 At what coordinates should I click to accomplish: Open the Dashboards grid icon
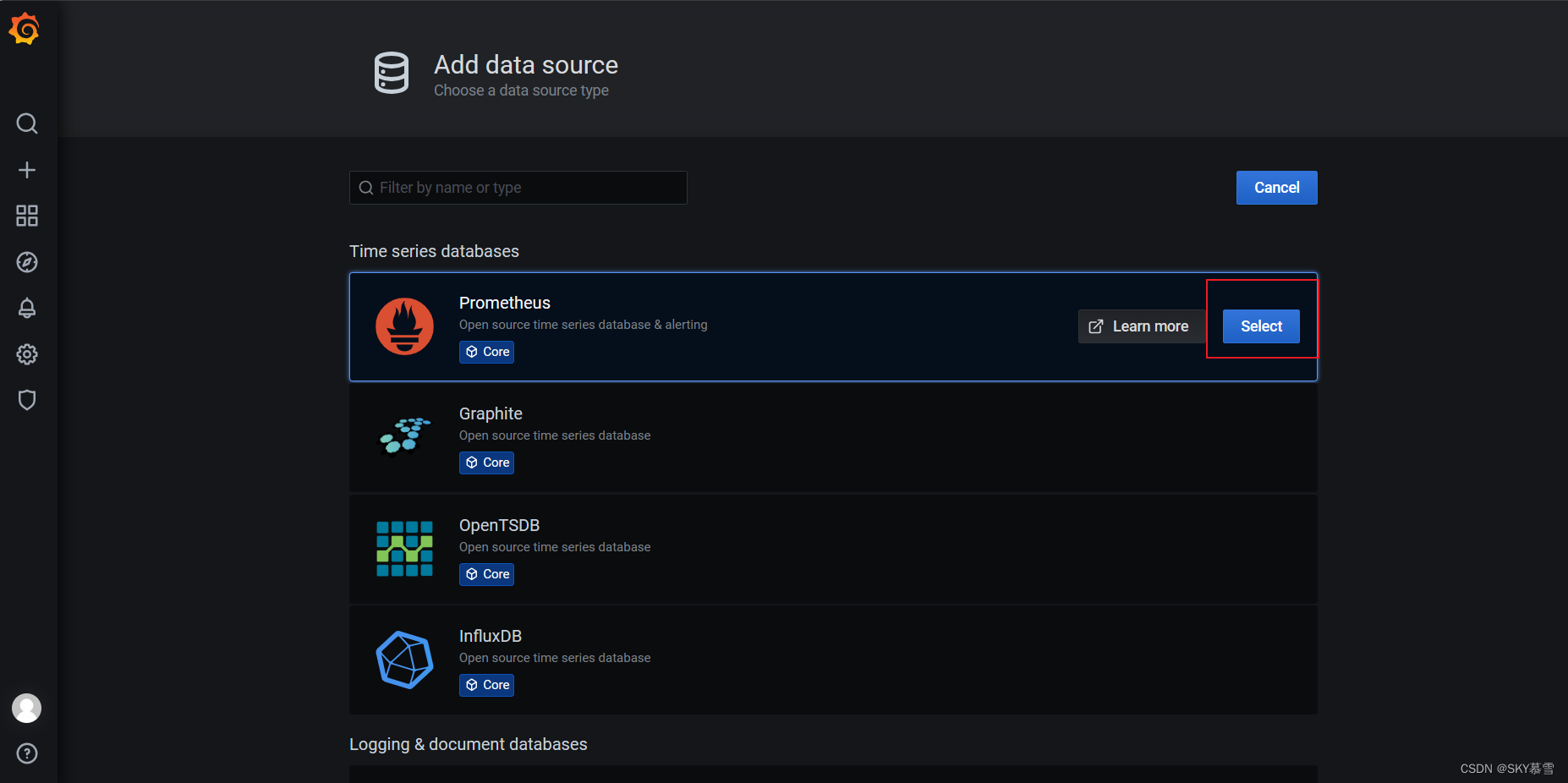[x=27, y=216]
